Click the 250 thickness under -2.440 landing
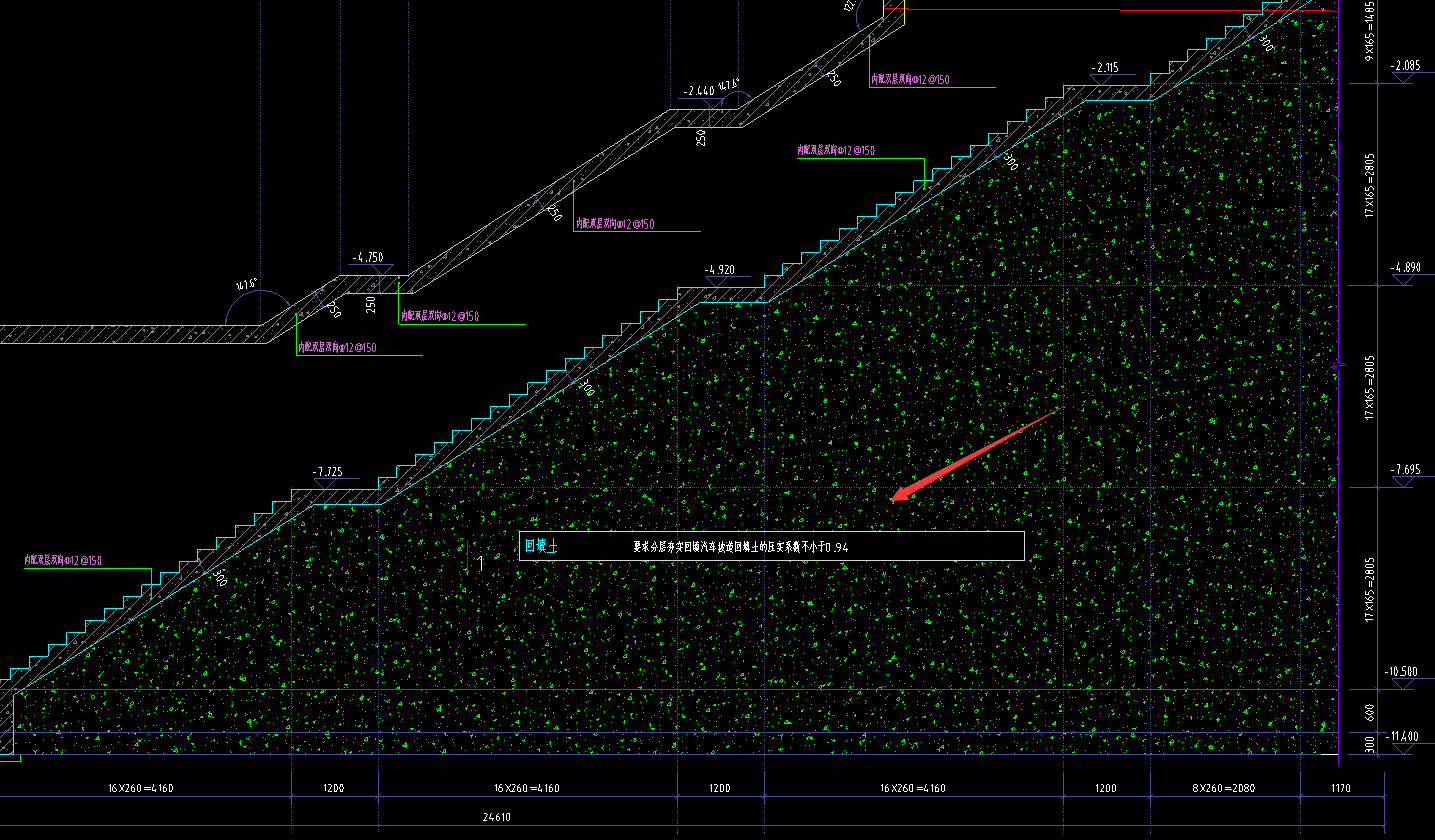The width and height of the screenshot is (1435, 840). 702,137
